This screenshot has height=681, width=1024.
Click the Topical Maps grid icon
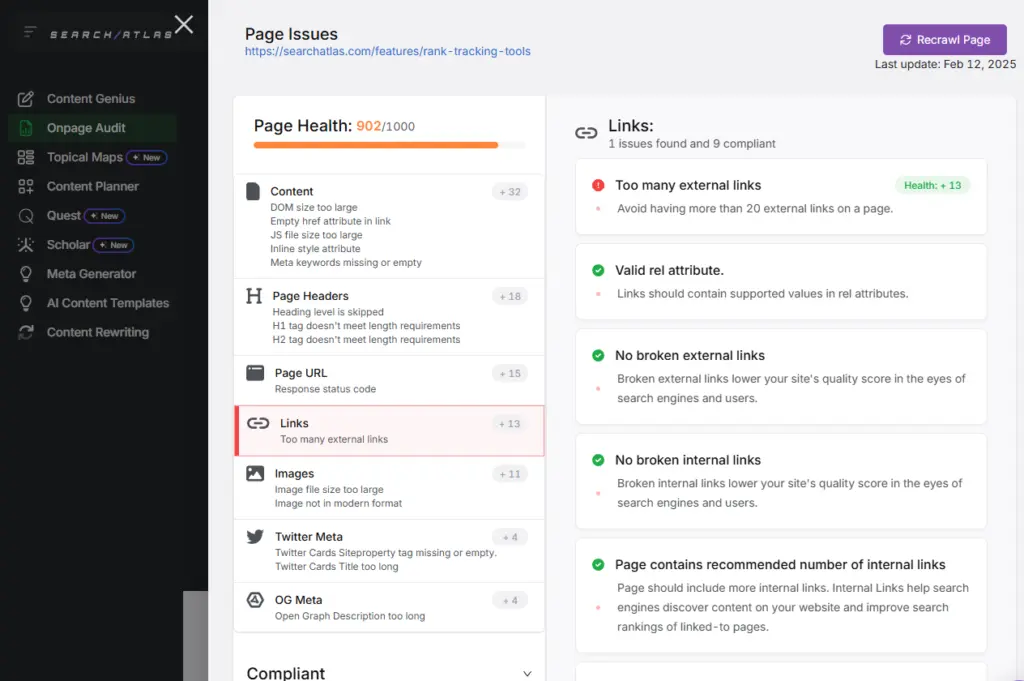25,157
